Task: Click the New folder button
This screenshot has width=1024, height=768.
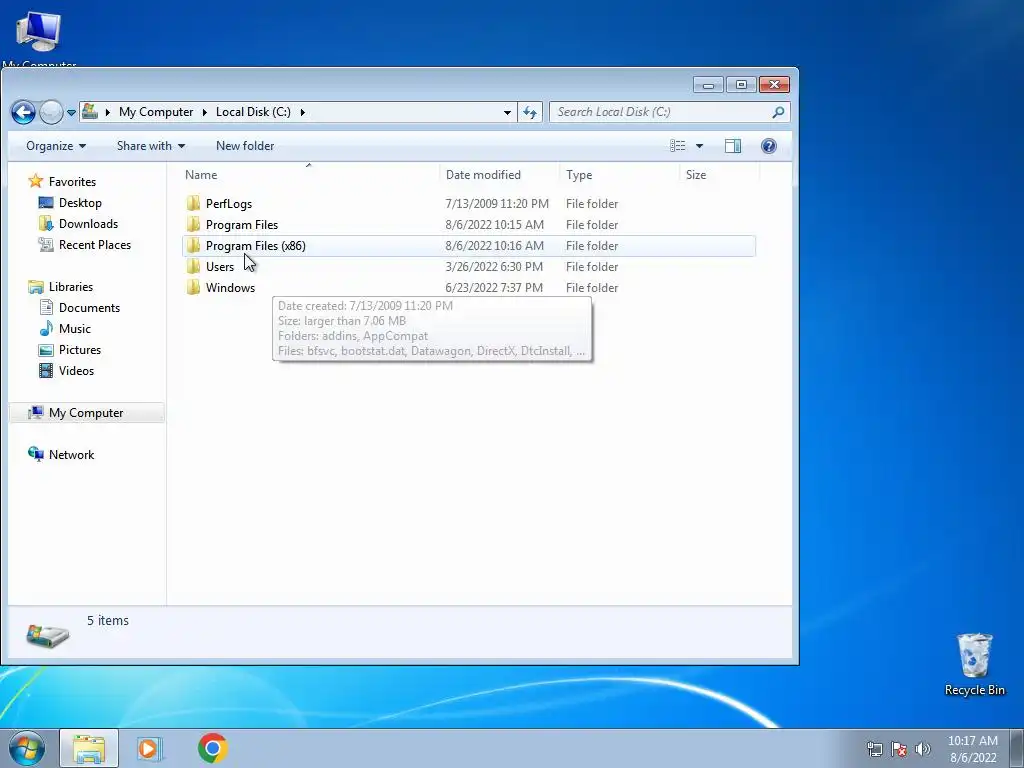Action: pos(245,146)
